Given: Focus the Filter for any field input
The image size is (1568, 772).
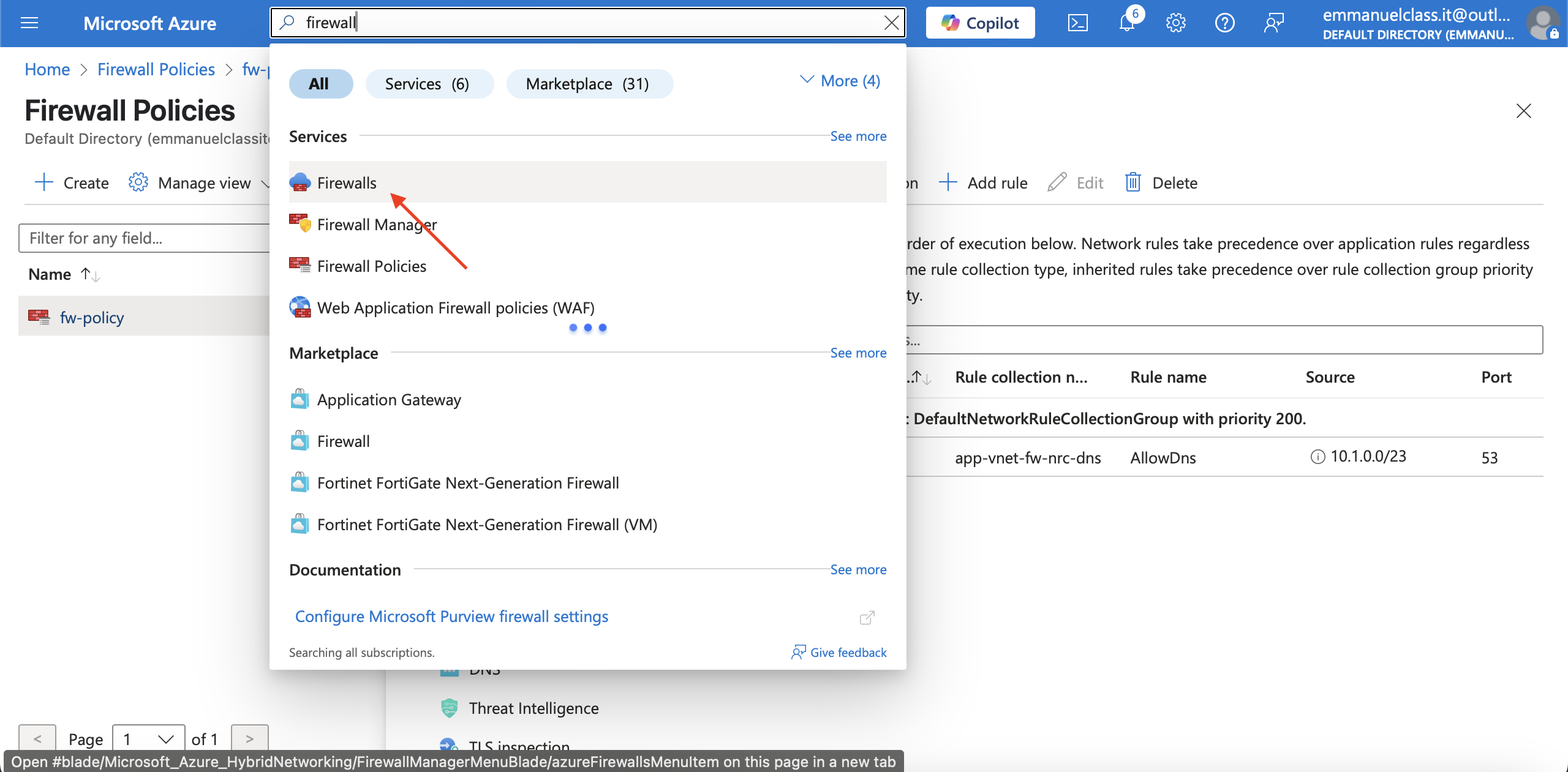Looking at the screenshot, I should tap(145, 238).
